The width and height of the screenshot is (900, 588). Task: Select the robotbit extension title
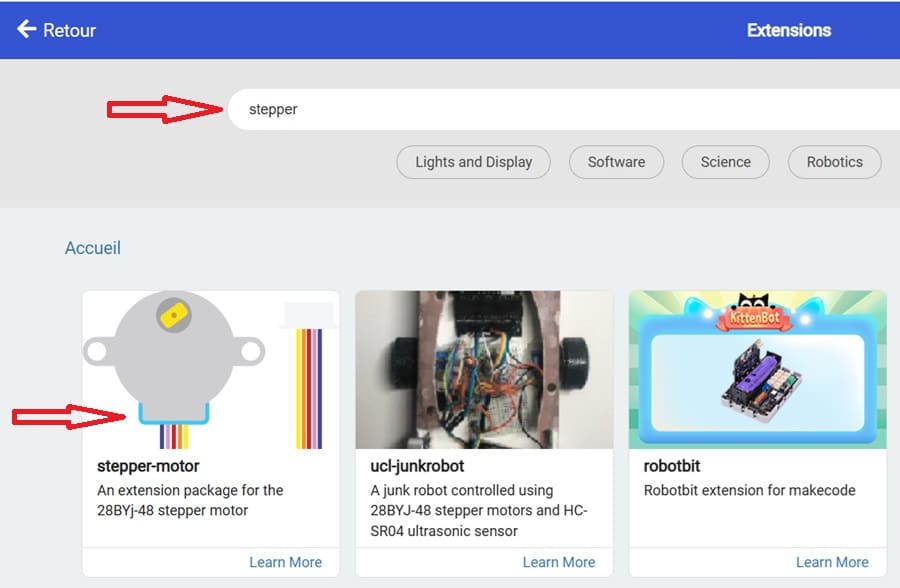[671, 466]
